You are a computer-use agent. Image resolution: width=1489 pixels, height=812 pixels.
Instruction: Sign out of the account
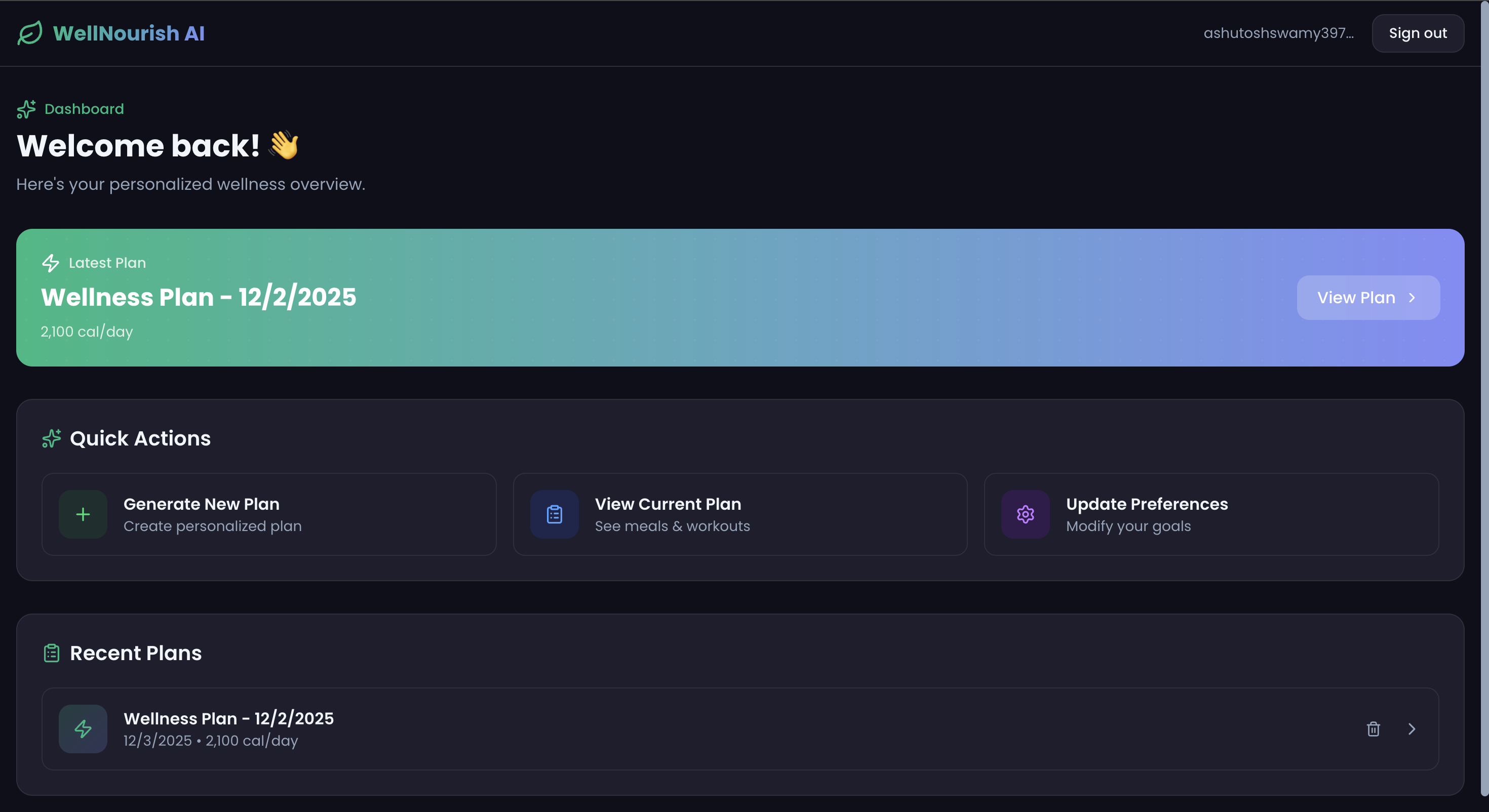coord(1417,33)
